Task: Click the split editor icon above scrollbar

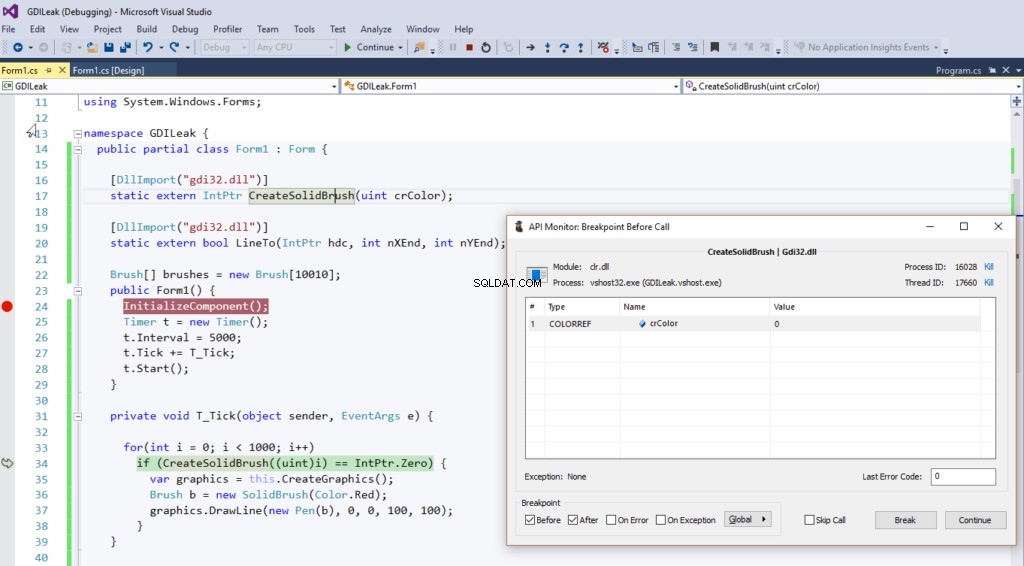Action: click(x=1017, y=101)
